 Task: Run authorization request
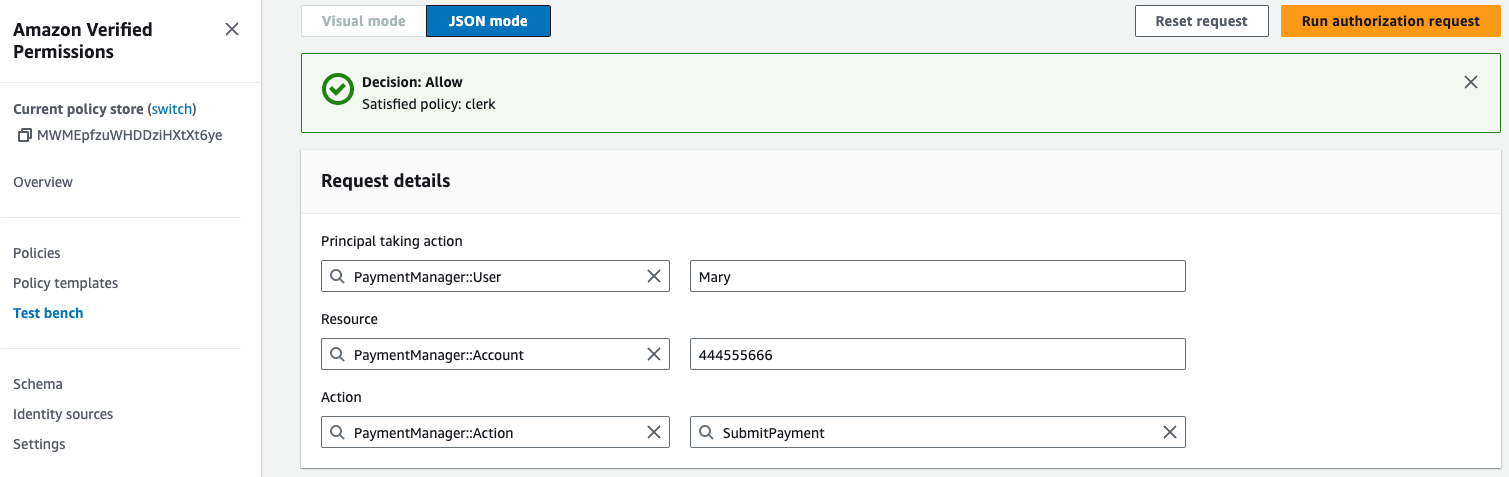[1391, 21]
